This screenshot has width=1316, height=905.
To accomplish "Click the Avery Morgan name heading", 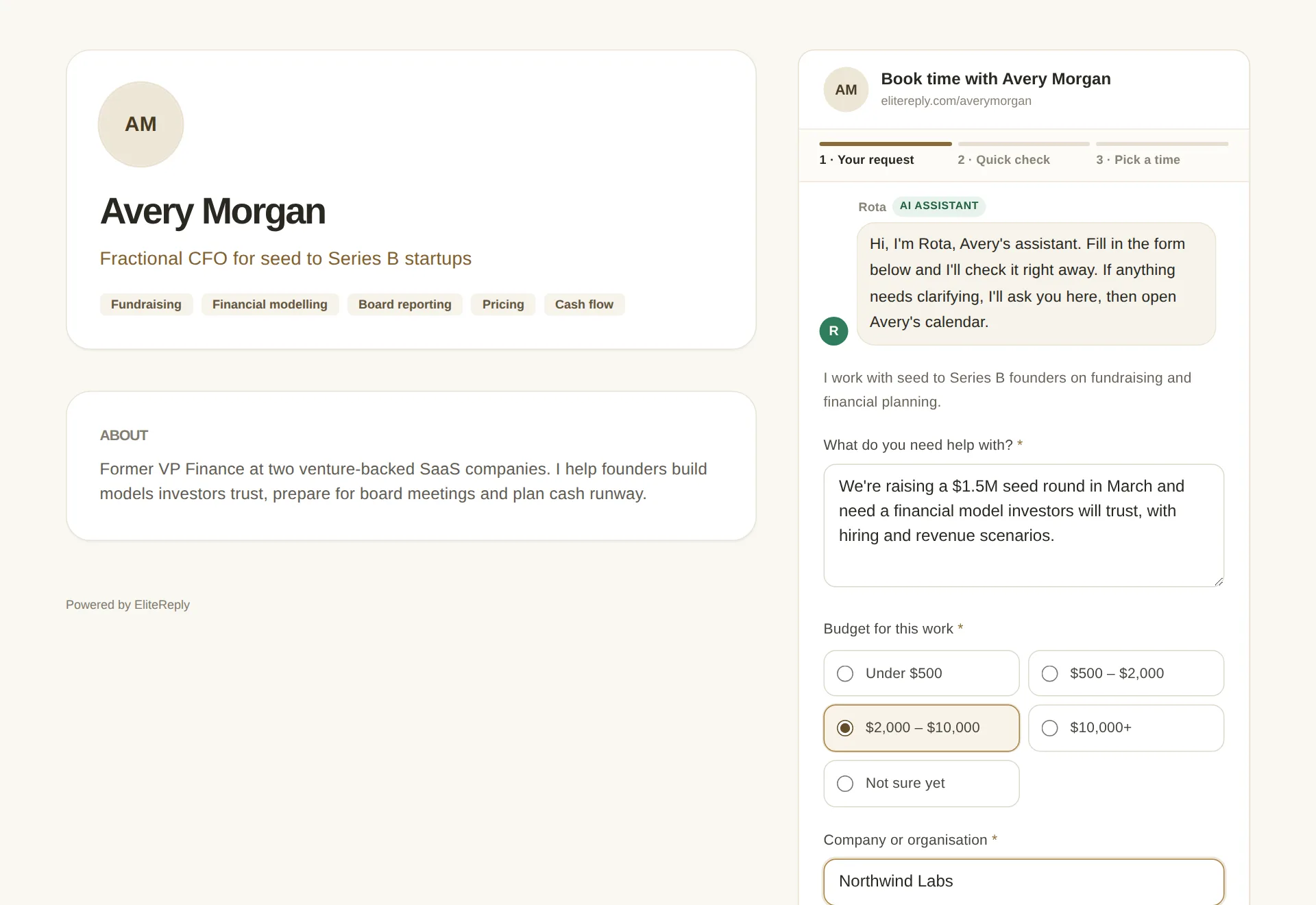I will coord(212,211).
